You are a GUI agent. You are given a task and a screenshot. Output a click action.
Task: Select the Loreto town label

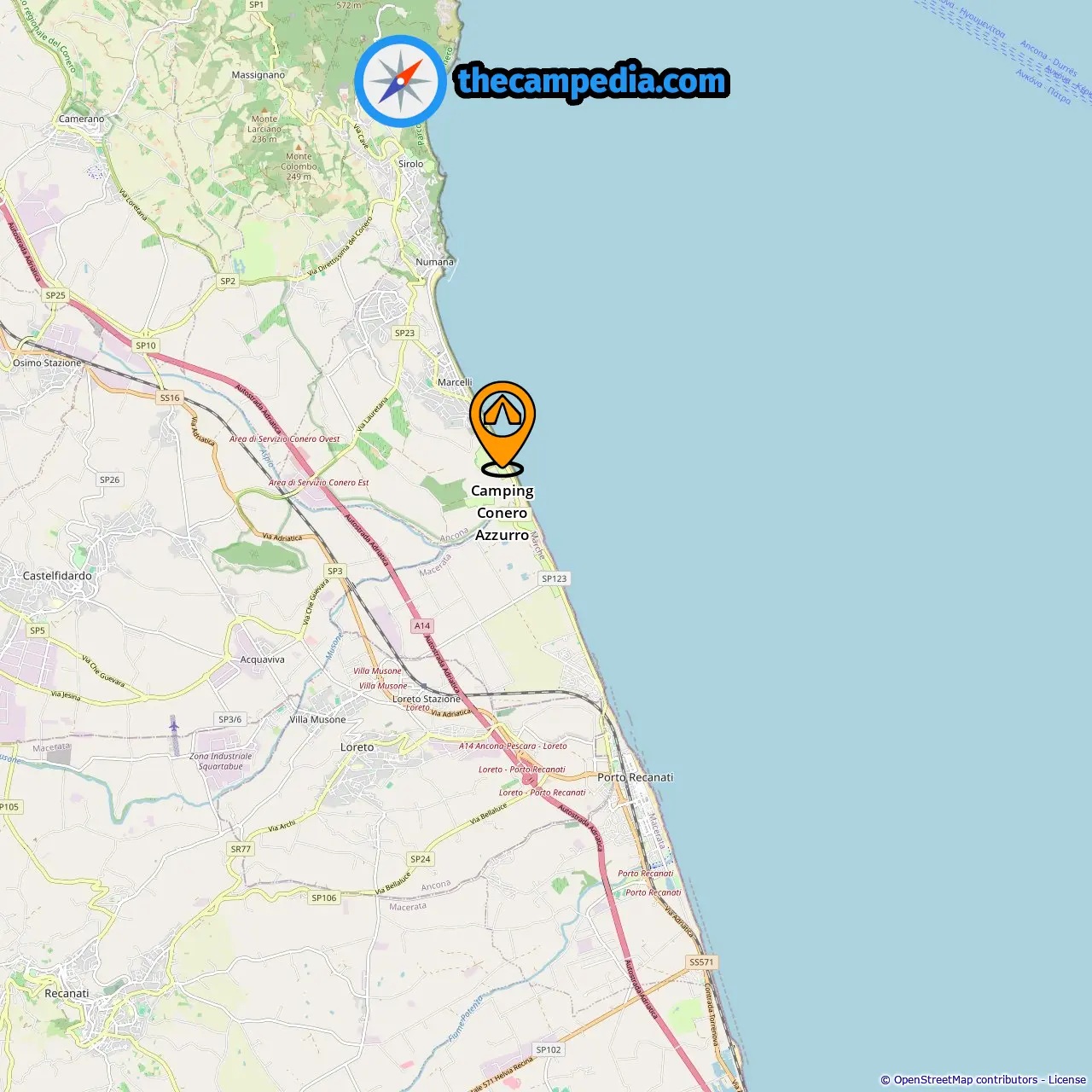pyautogui.click(x=357, y=747)
